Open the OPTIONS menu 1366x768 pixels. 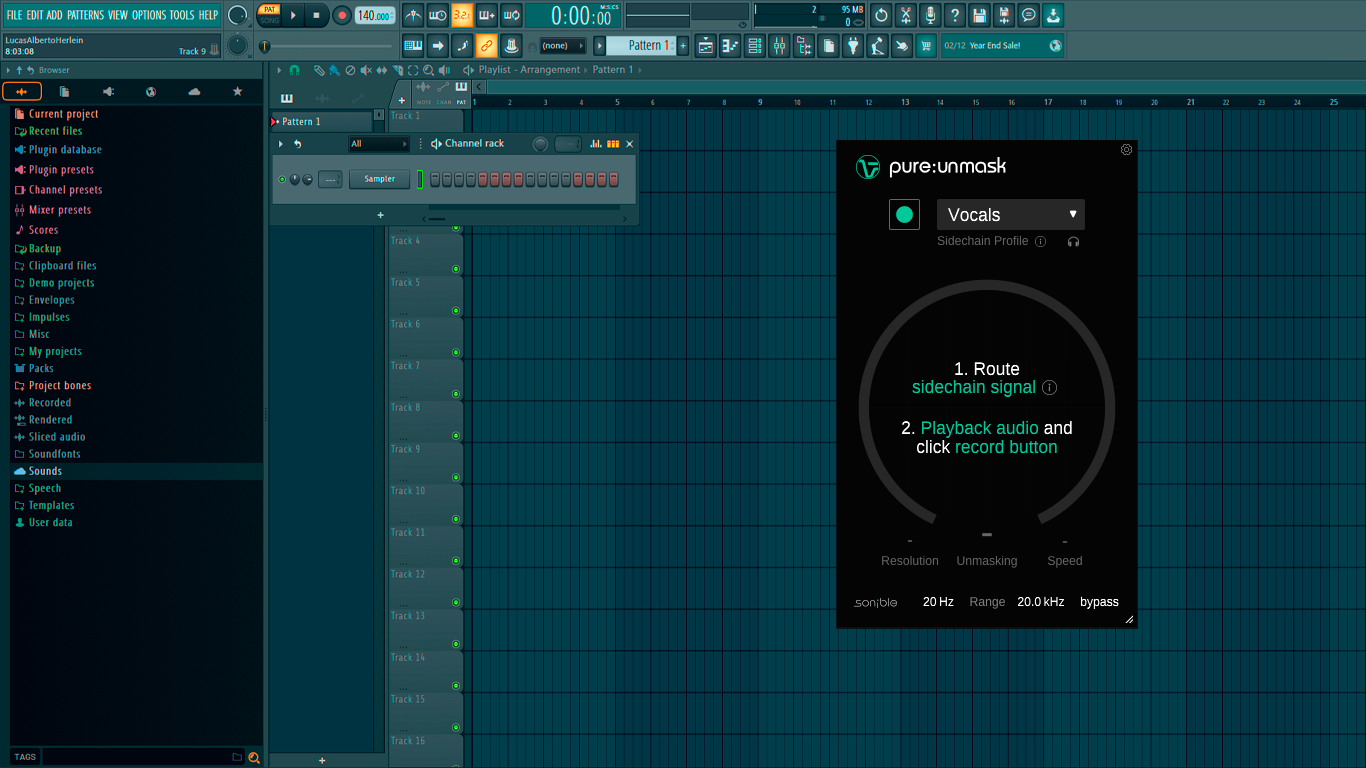pyautogui.click(x=149, y=15)
